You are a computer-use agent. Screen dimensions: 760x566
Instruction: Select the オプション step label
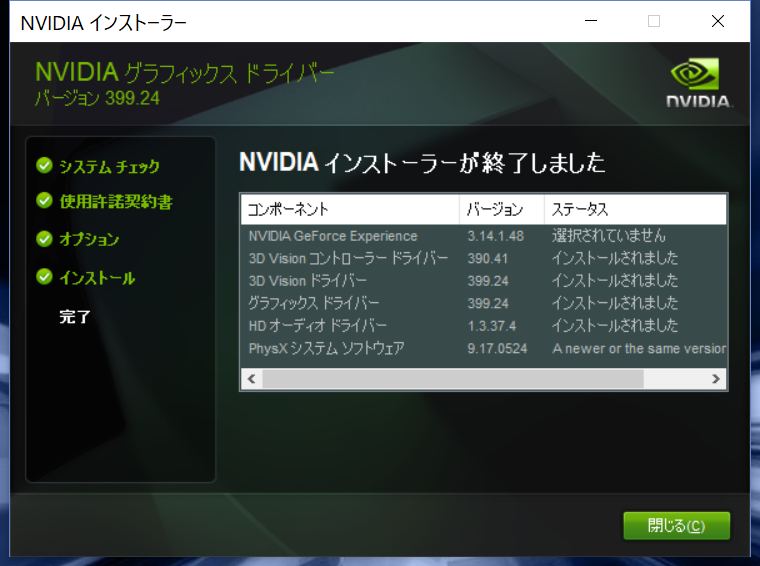(x=89, y=239)
